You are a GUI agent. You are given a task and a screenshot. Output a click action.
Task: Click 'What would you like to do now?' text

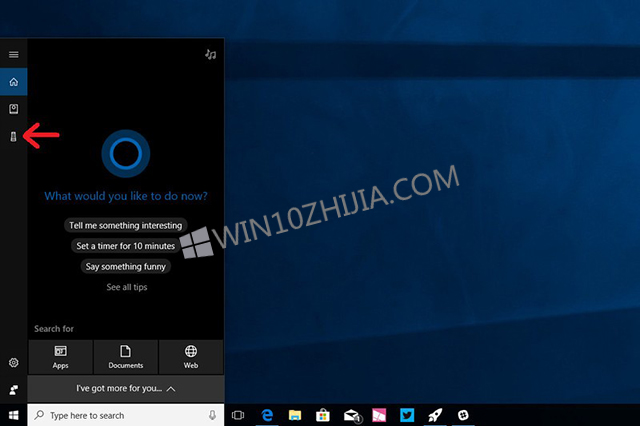[126, 196]
